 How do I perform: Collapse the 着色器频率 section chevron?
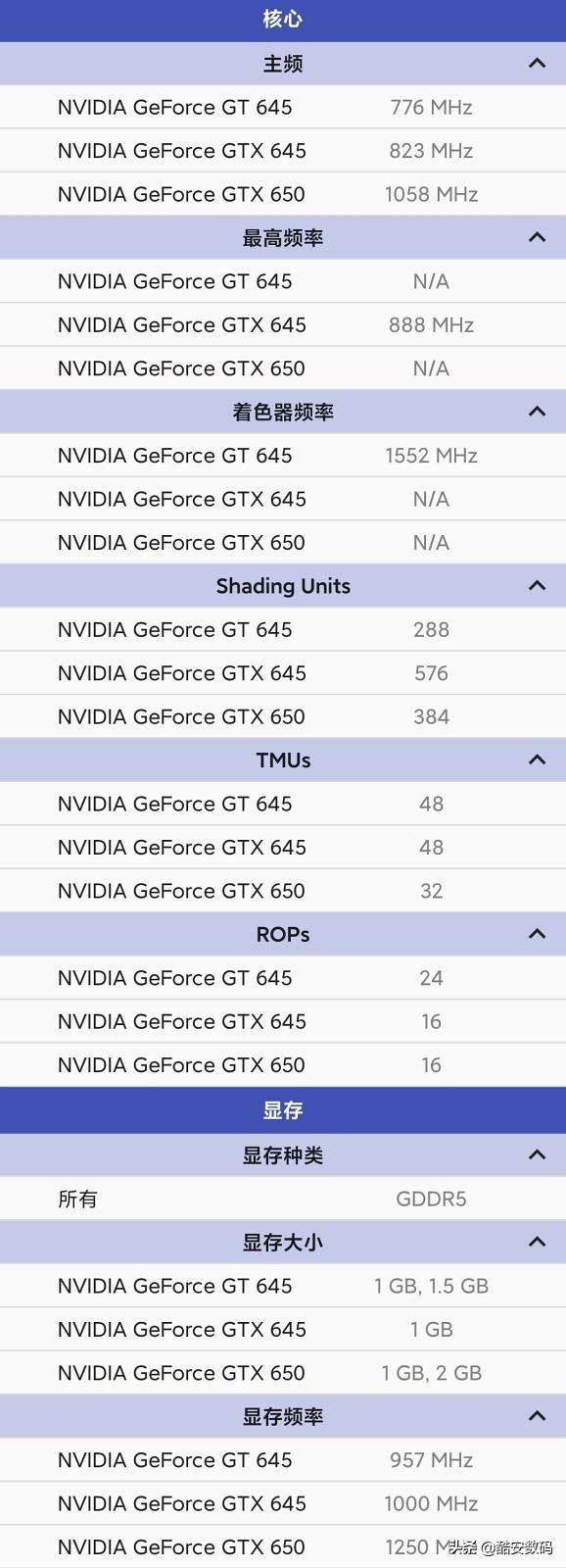click(x=537, y=412)
